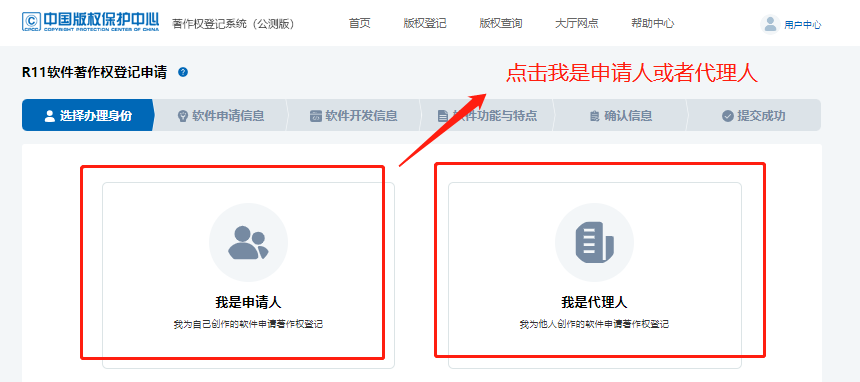Select the 软件申请信息 step tab
Viewport: 860px width, 382px height.
click(x=221, y=115)
